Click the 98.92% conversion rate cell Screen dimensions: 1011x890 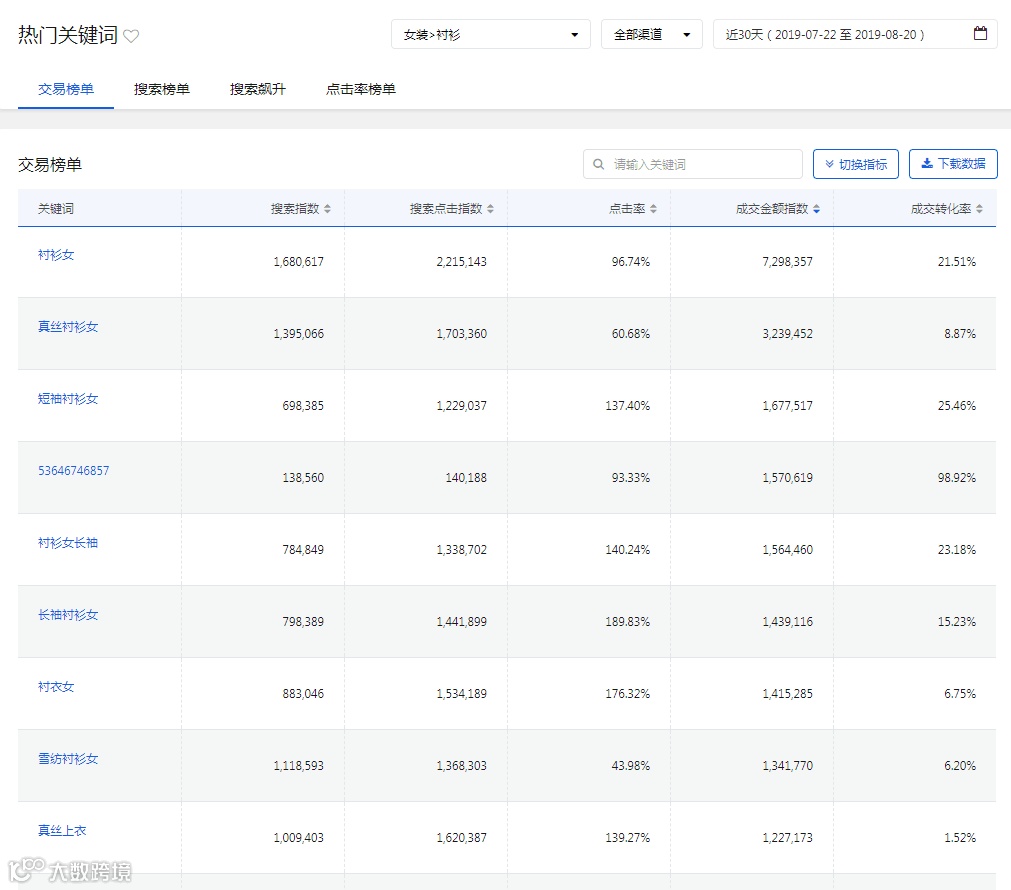pyautogui.click(x=957, y=478)
